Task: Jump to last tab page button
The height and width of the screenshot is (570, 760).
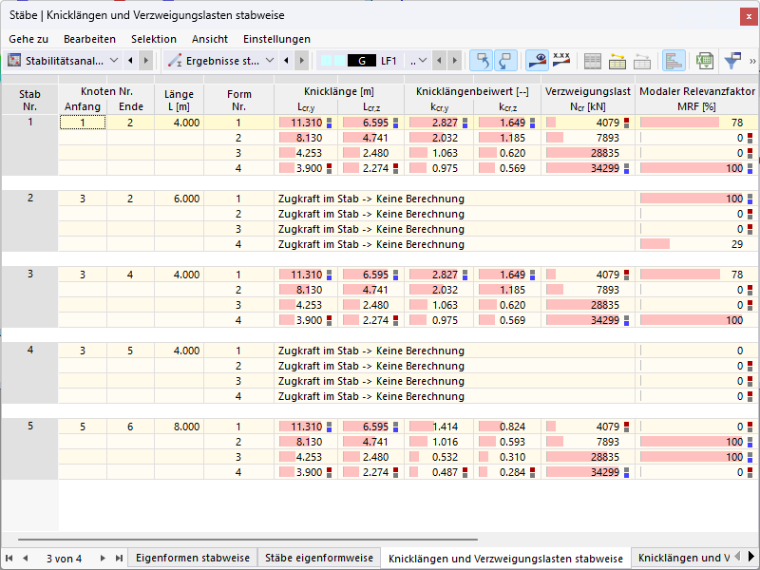Action: pos(119,558)
